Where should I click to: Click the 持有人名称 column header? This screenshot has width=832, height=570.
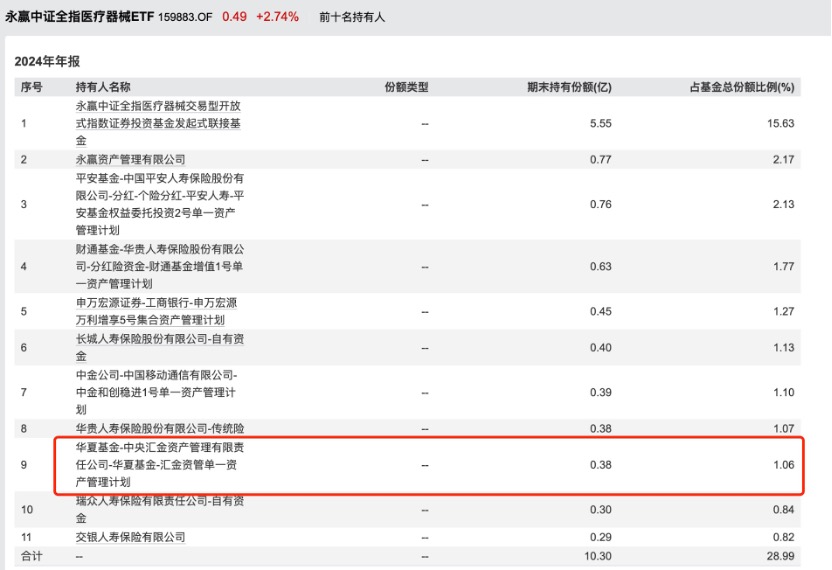(103, 87)
